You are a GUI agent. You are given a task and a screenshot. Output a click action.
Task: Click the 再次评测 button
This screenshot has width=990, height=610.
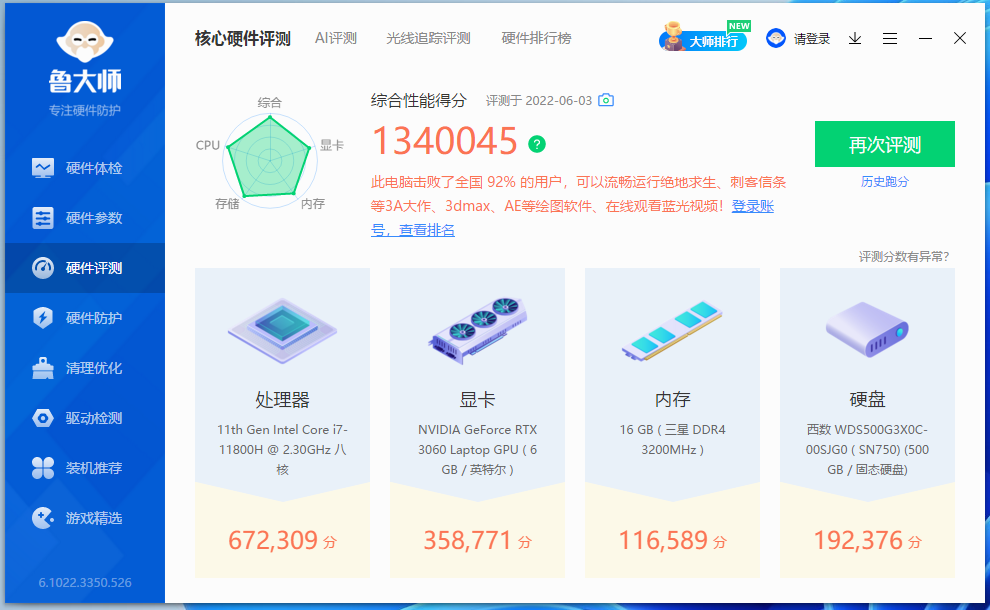tap(885, 144)
